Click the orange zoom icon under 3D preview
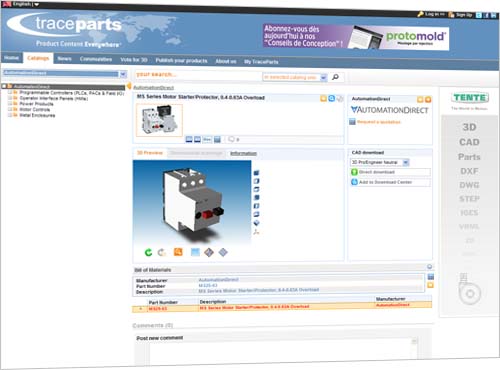Viewport: 500px width, 370px height. click(x=178, y=252)
